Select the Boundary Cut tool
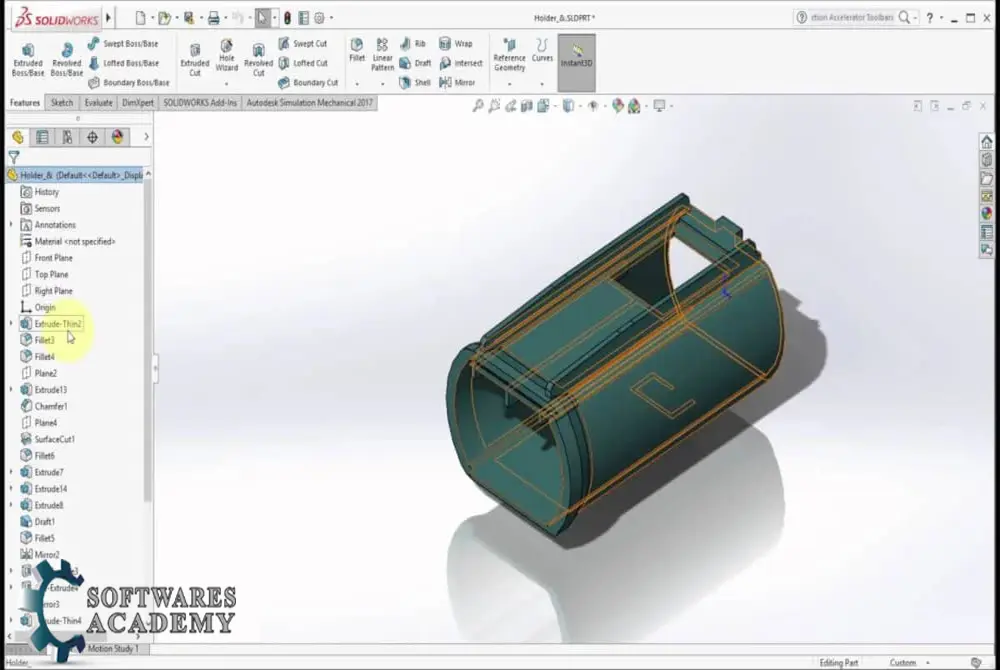 click(x=307, y=83)
